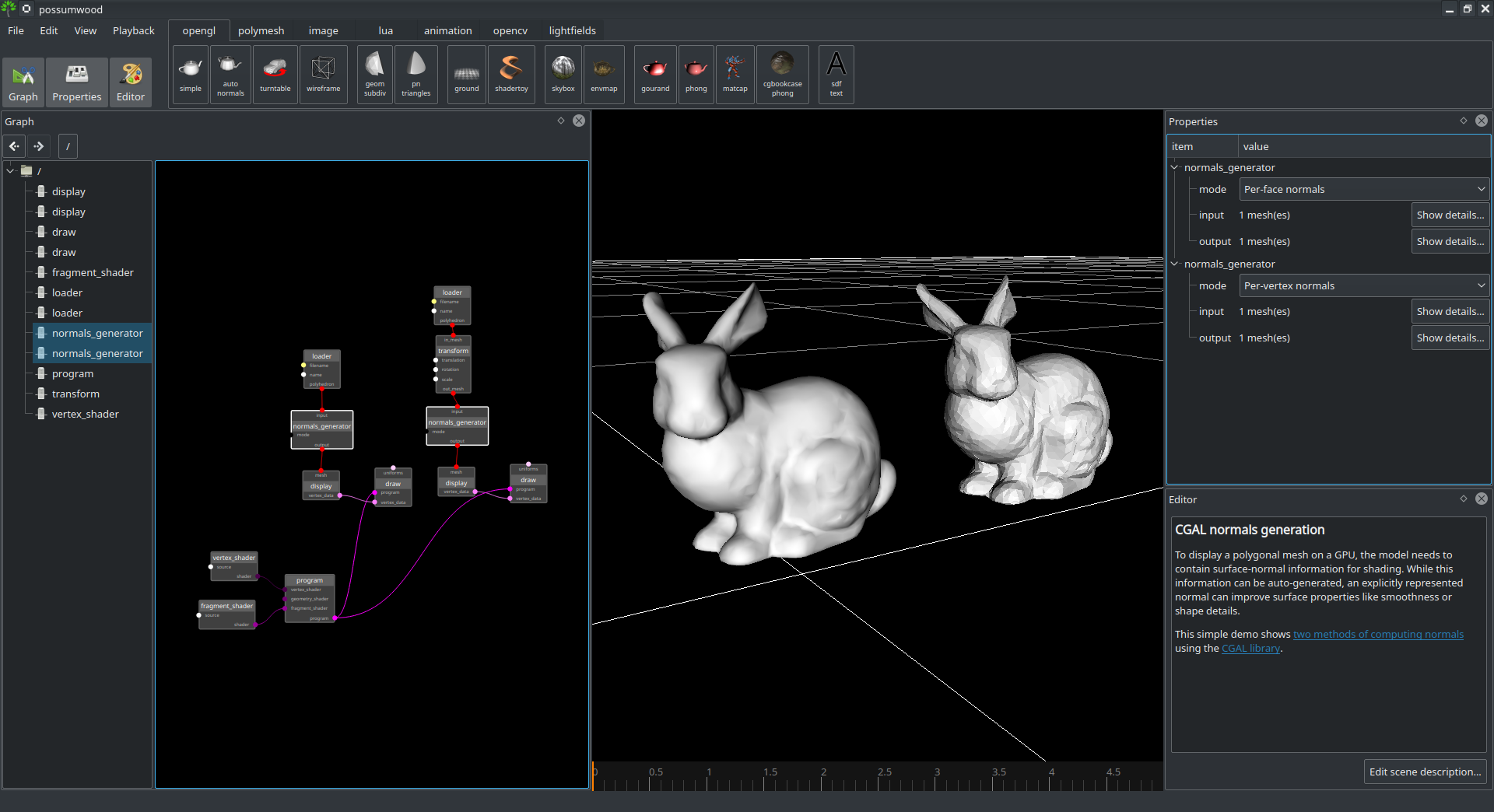Viewport: 1494px width, 812px height.
Task: Toggle the Graph panel button
Action: tap(23, 82)
